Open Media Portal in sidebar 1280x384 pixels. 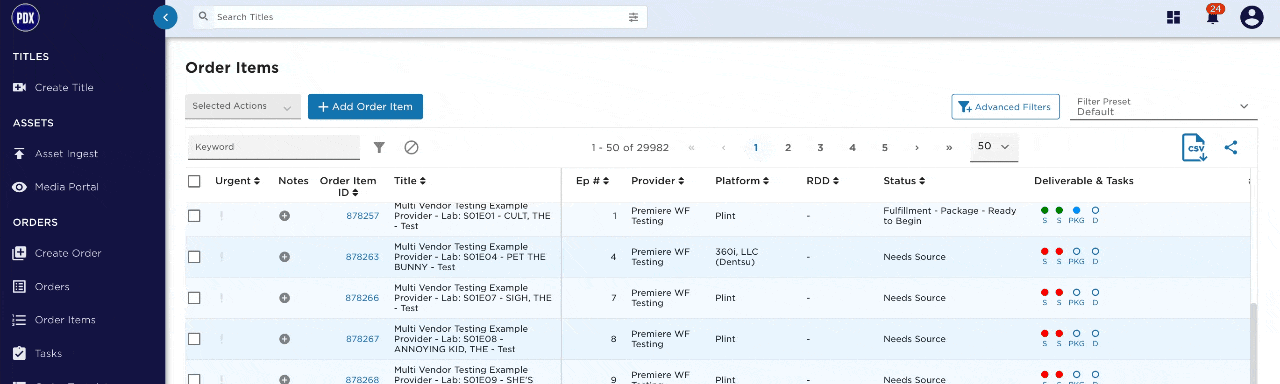pyautogui.click(x=66, y=187)
